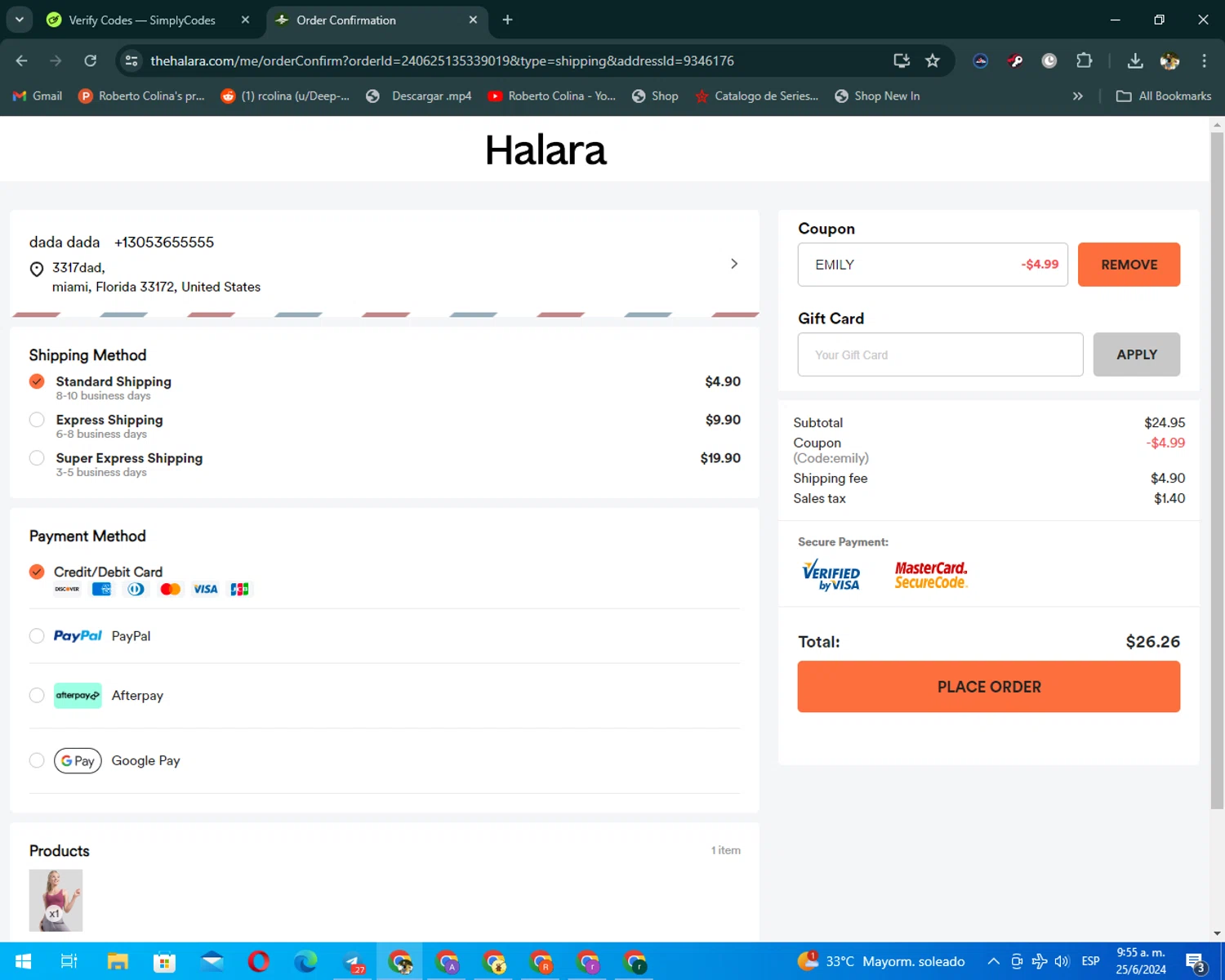Open Microsoft Store from the taskbar
Image resolution: width=1225 pixels, height=980 pixels.
click(x=164, y=961)
